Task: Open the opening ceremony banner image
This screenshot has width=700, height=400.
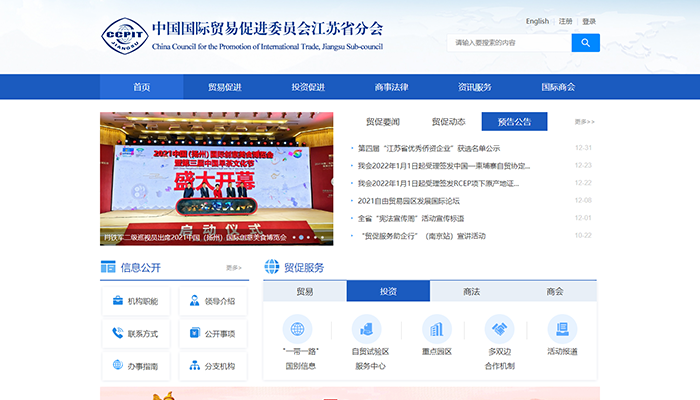Action: [218, 179]
